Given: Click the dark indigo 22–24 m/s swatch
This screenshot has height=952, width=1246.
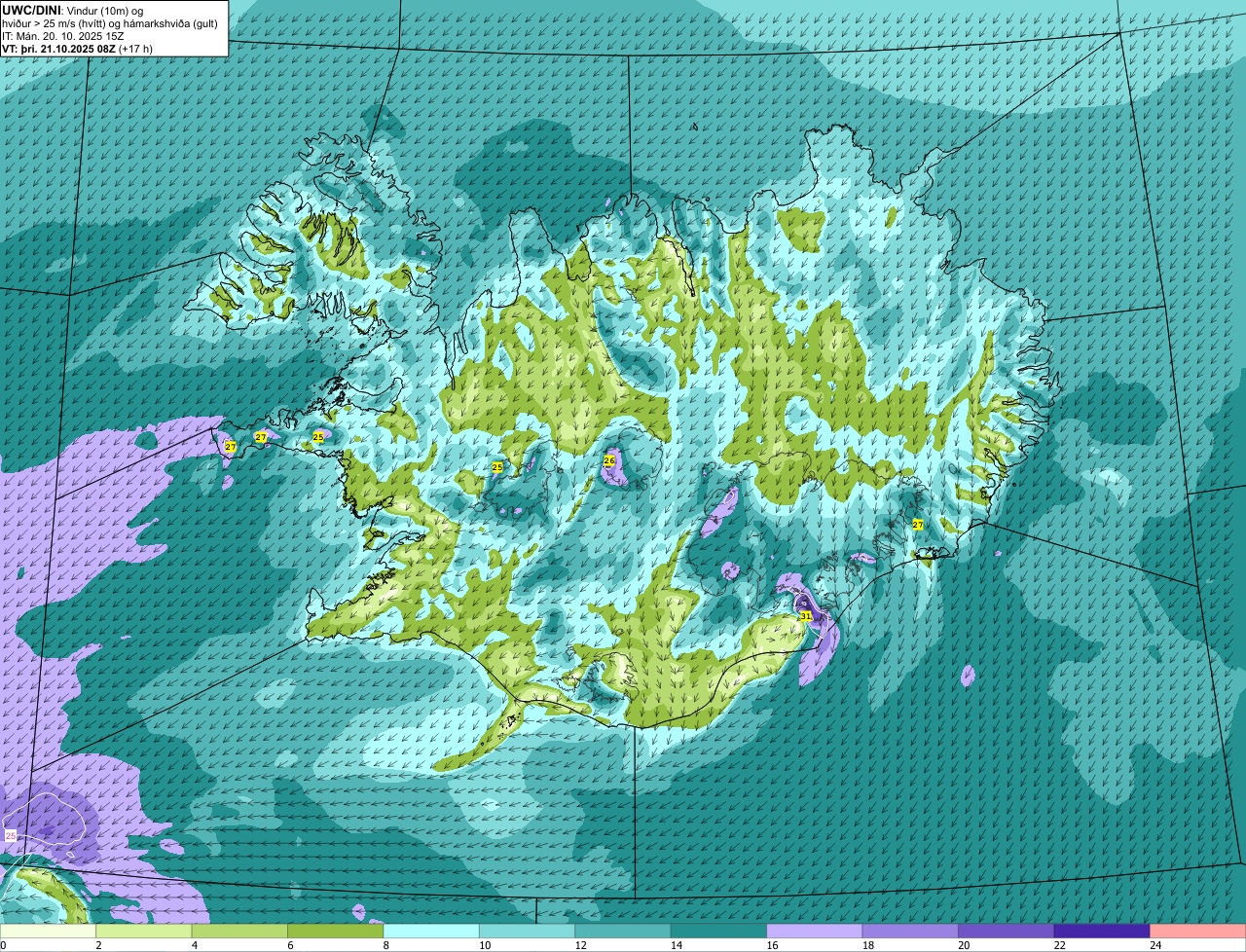Looking at the screenshot, I should tap(1102, 932).
